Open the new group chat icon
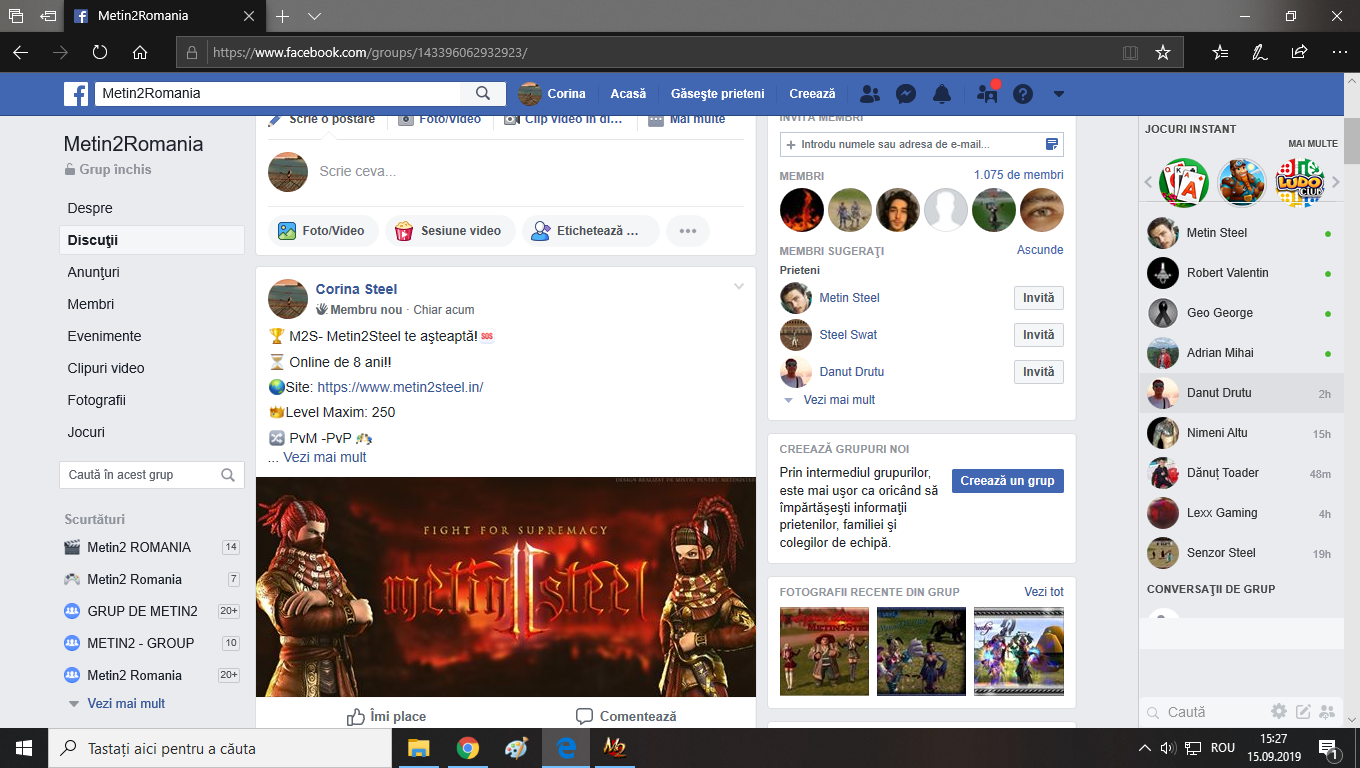The image size is (1360, 768). point(1327,712)
